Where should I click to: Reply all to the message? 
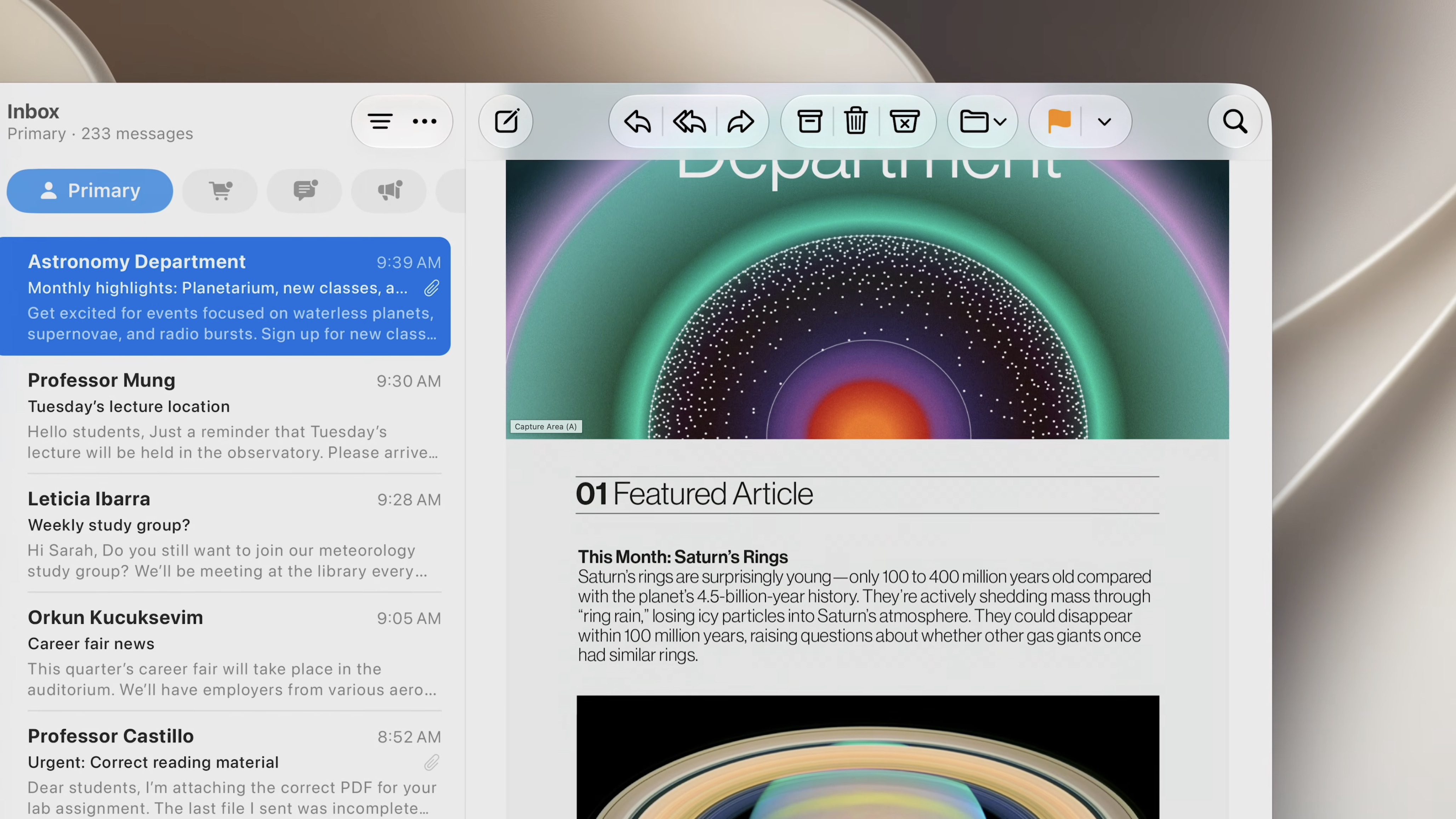pyautogui.click(x=689, y=121)
